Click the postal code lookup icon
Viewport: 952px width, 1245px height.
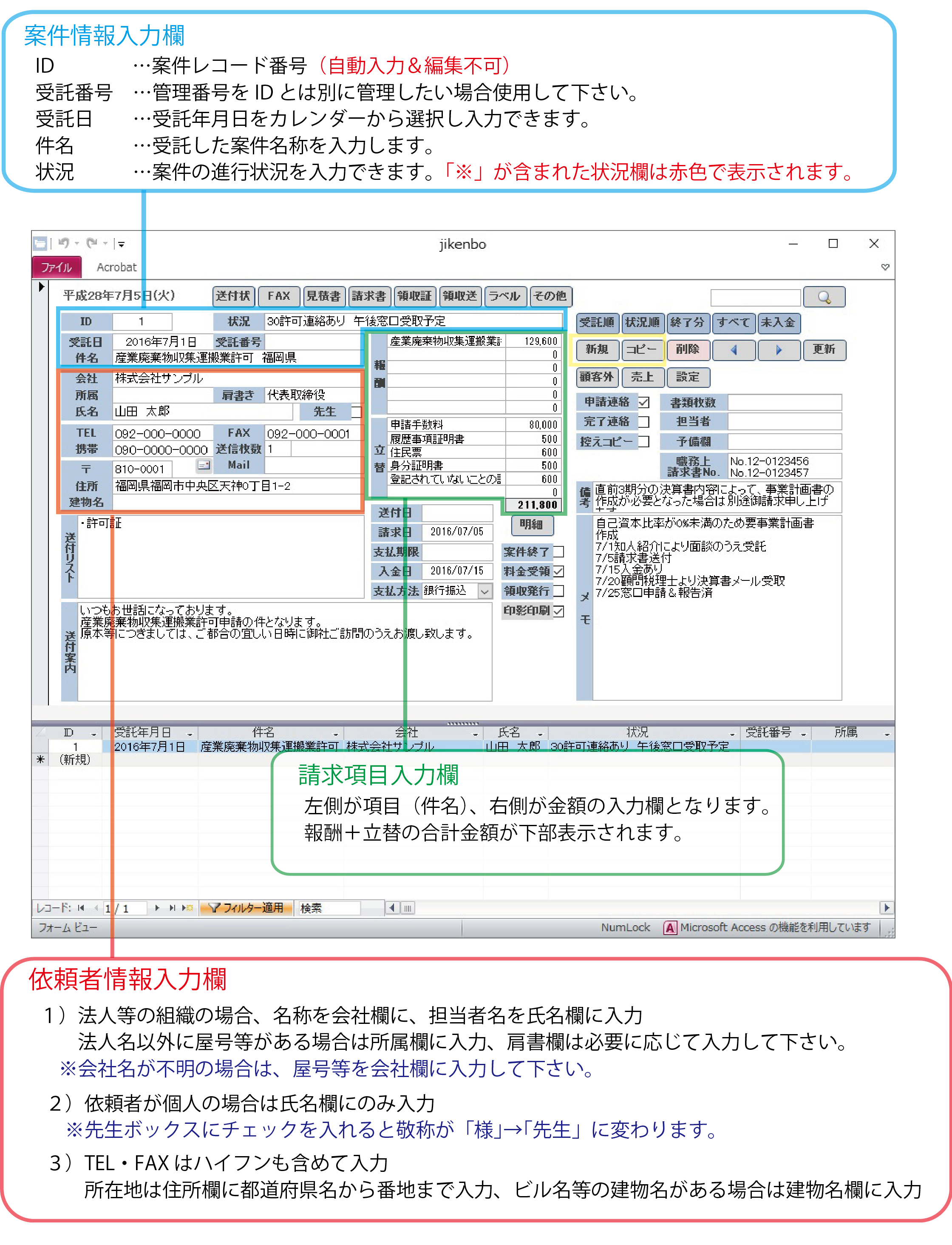click(204, 466)
